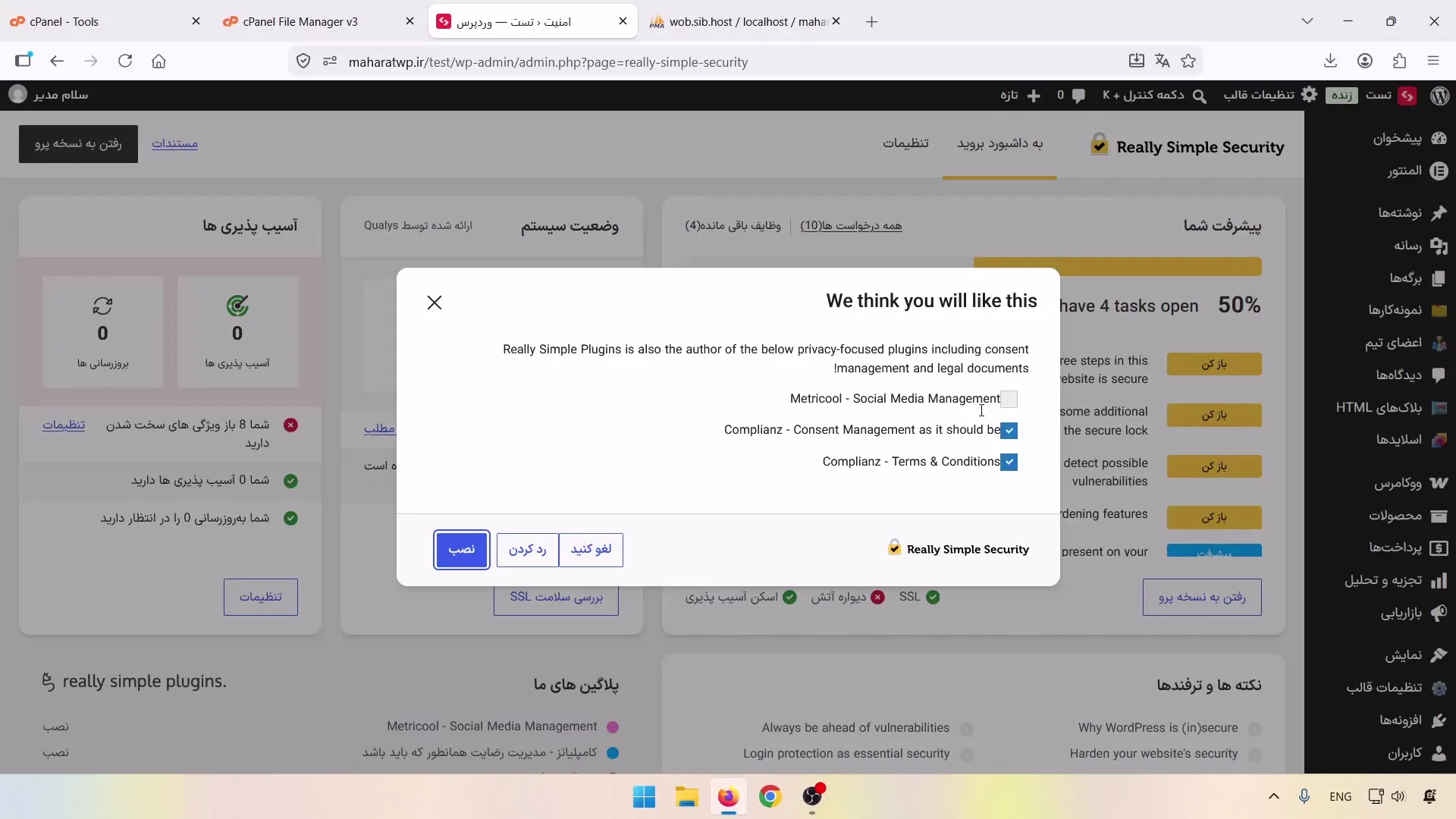1456x819 pixels.
Task: Click the ENG language indicator
Action: [x=1341, y=796]
